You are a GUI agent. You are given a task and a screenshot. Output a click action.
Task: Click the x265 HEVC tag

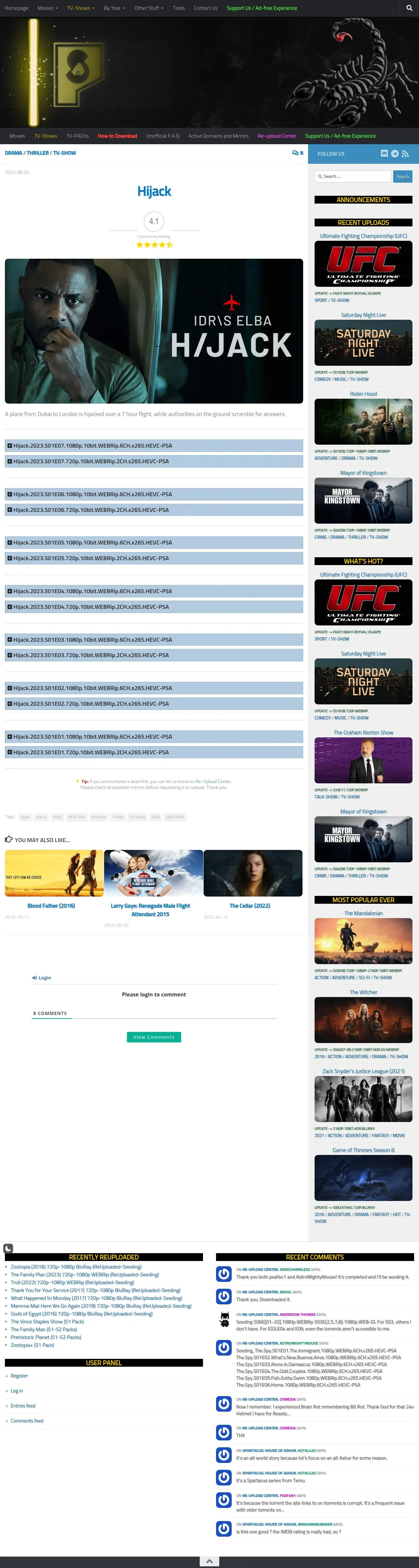(175, 817)
